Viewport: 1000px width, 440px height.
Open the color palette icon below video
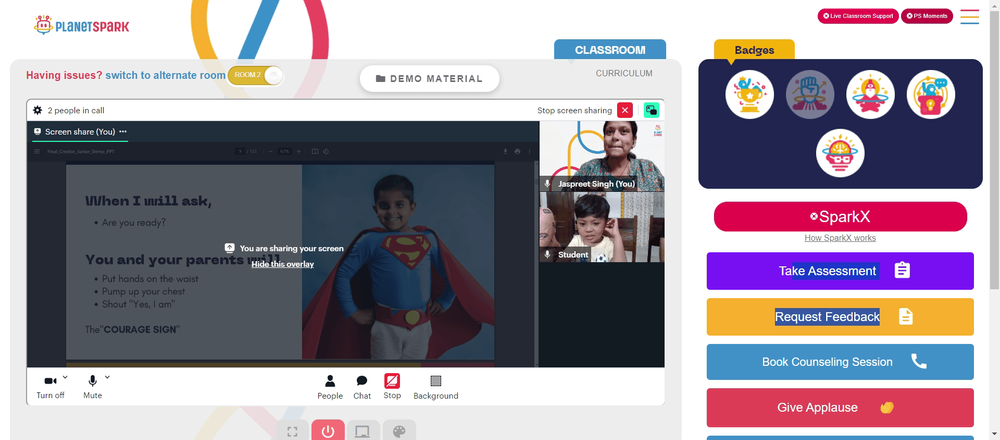(399, 432)
